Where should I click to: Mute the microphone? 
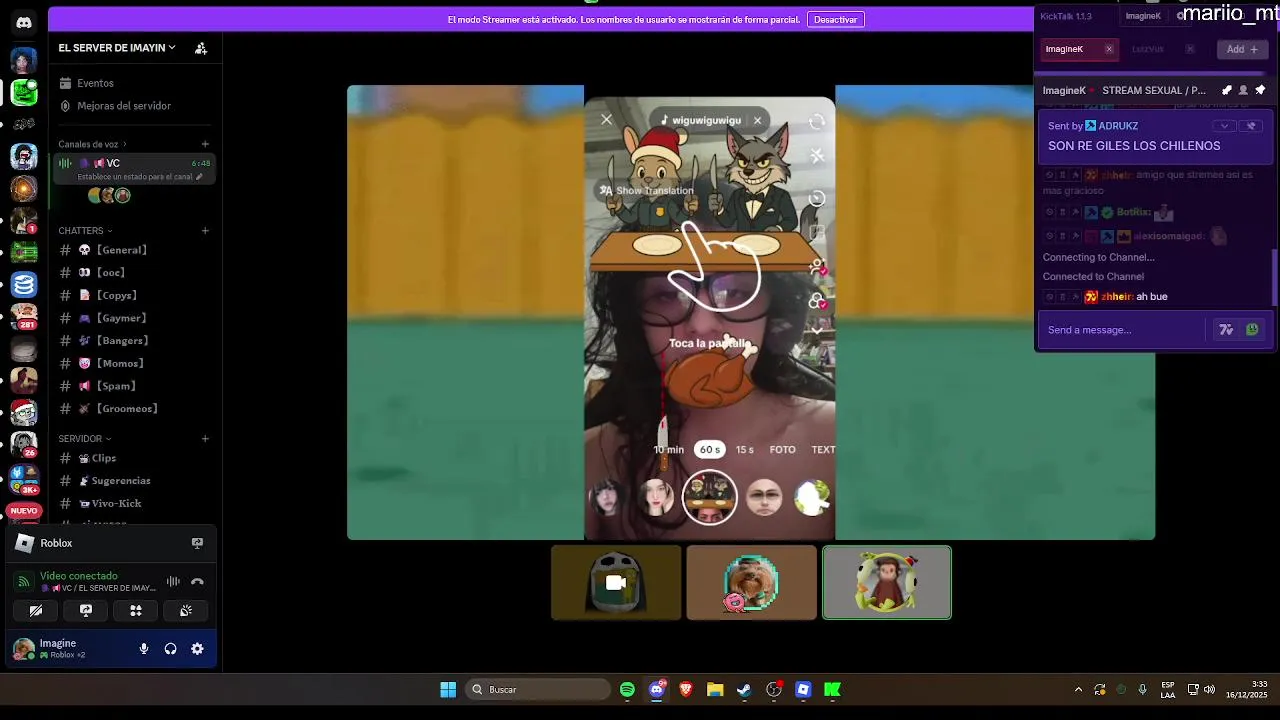point(144,649)
